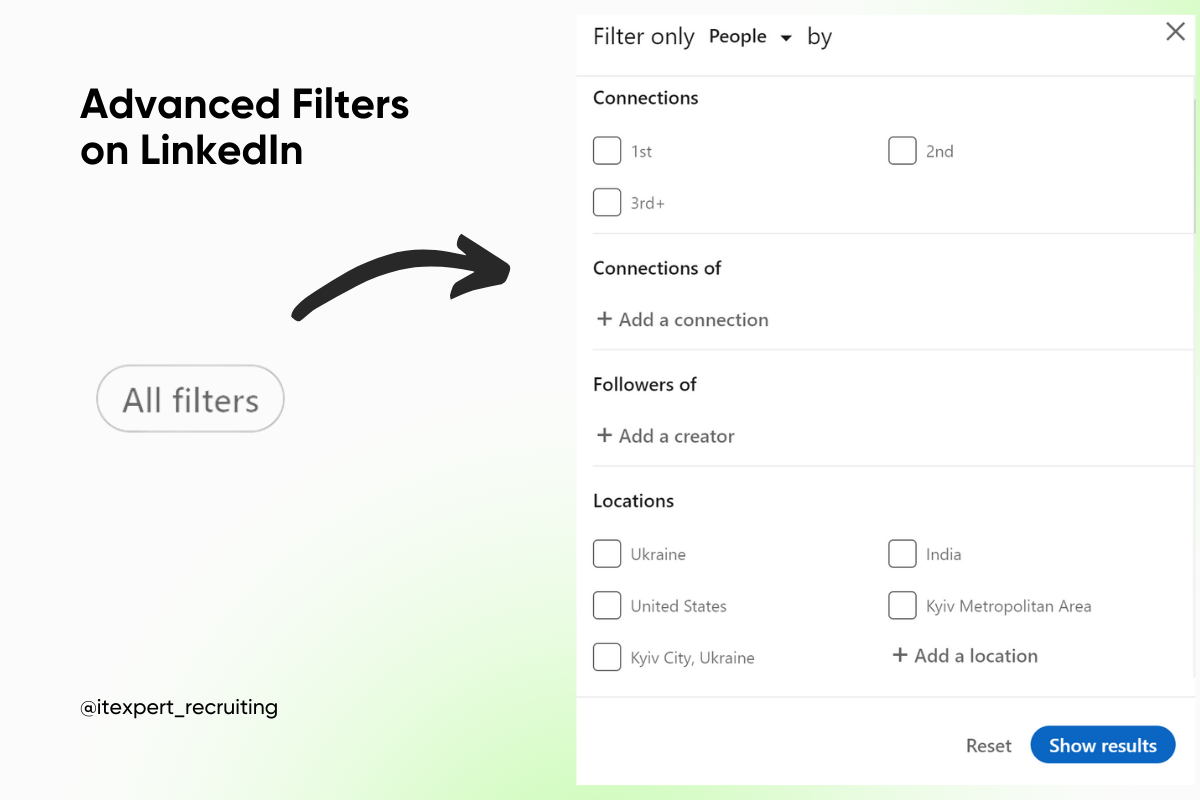
Task: Click the plus icon to add a connection
Action: (x=604, y=319)
